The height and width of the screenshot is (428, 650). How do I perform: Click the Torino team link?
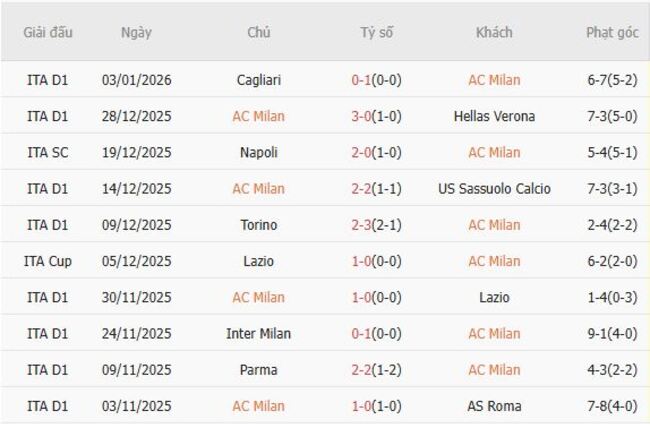tap(259, 225)
